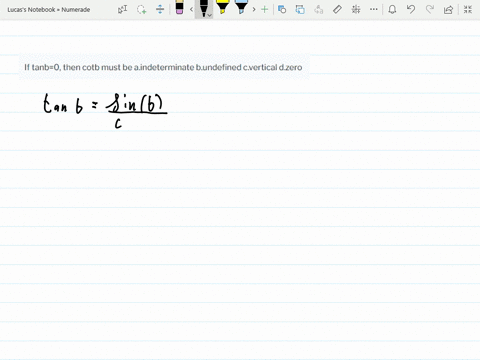480x360 pixels.
Task: Open notifications bell
Action: click(x=392, y=9)
